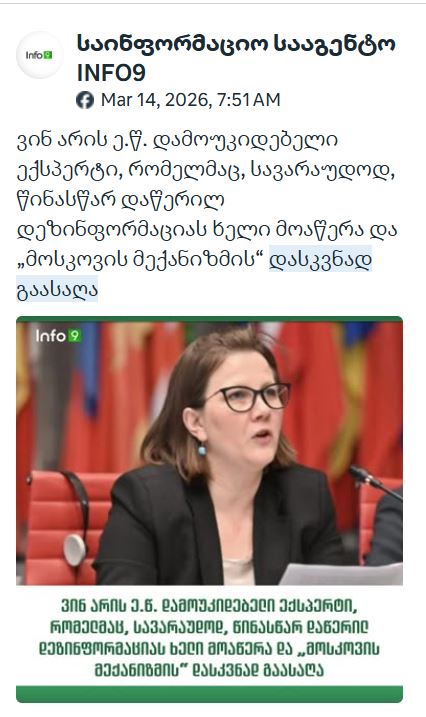Click the quoted phrase „მოსკოვის მექანიზმის“ in the post
Viewport: 426px width, 717px height.
tap(142, 260)
